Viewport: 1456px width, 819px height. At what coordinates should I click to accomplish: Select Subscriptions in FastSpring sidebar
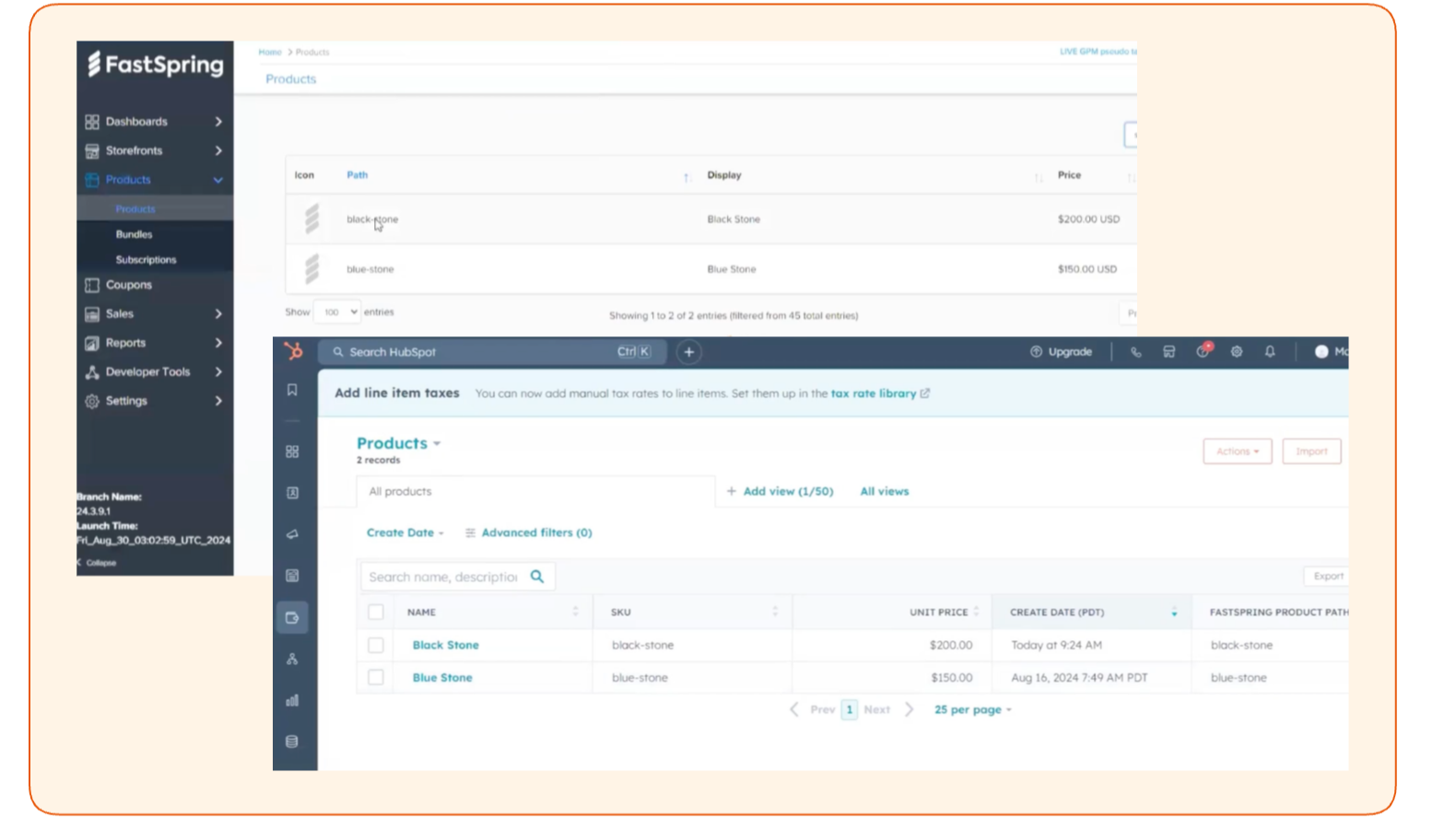(146, 260)
